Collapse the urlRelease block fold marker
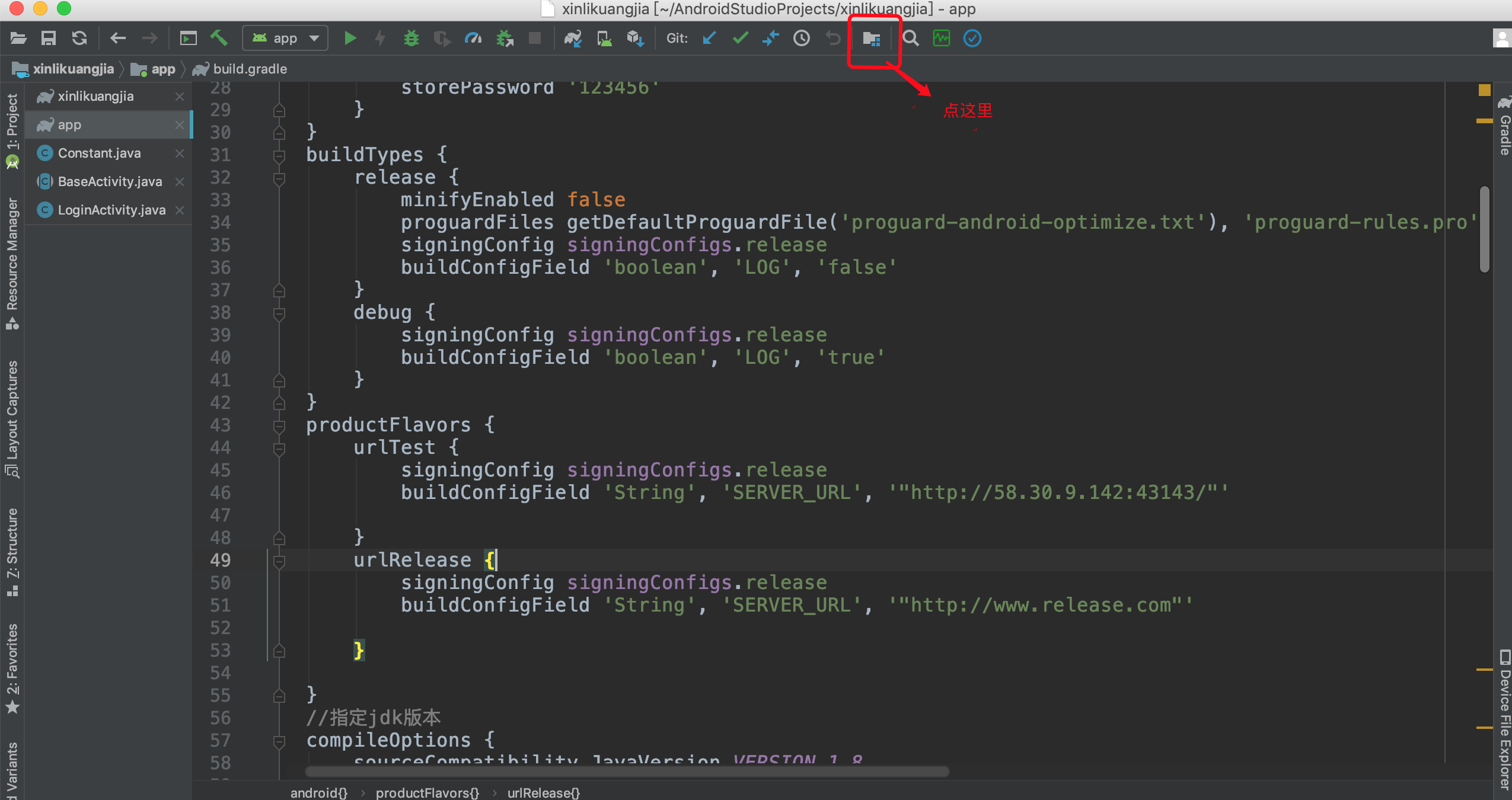The width and height of the screenshot is (1512, 800). click(279, 561)
